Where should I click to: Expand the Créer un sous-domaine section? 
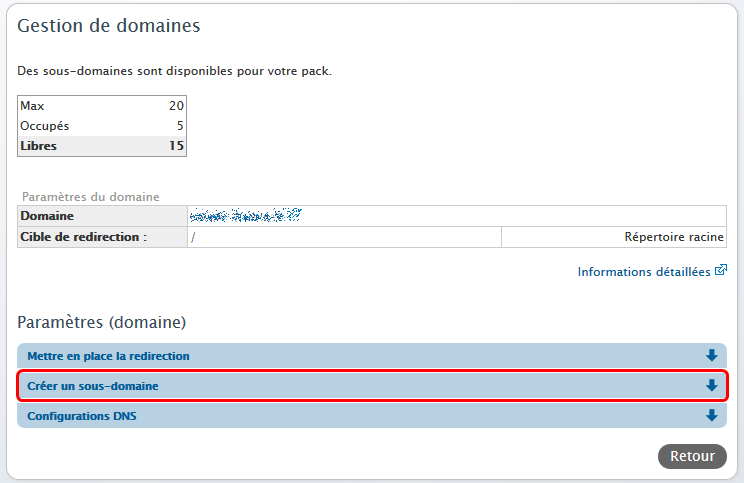click(93, 386)
